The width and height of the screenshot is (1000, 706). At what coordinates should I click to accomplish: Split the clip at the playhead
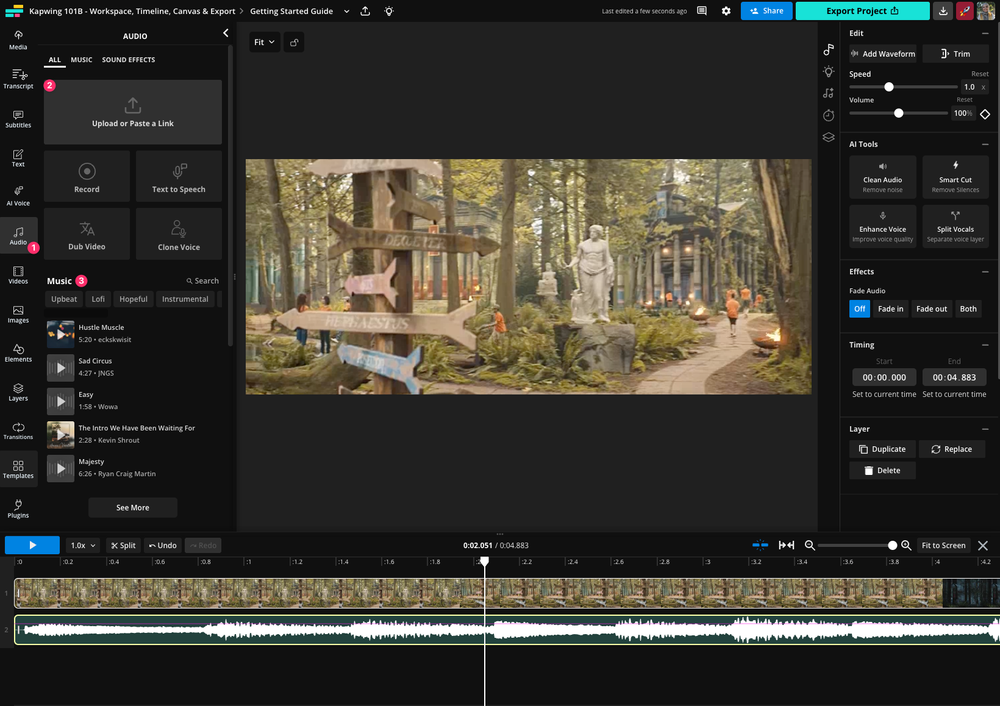click(123, 545)
